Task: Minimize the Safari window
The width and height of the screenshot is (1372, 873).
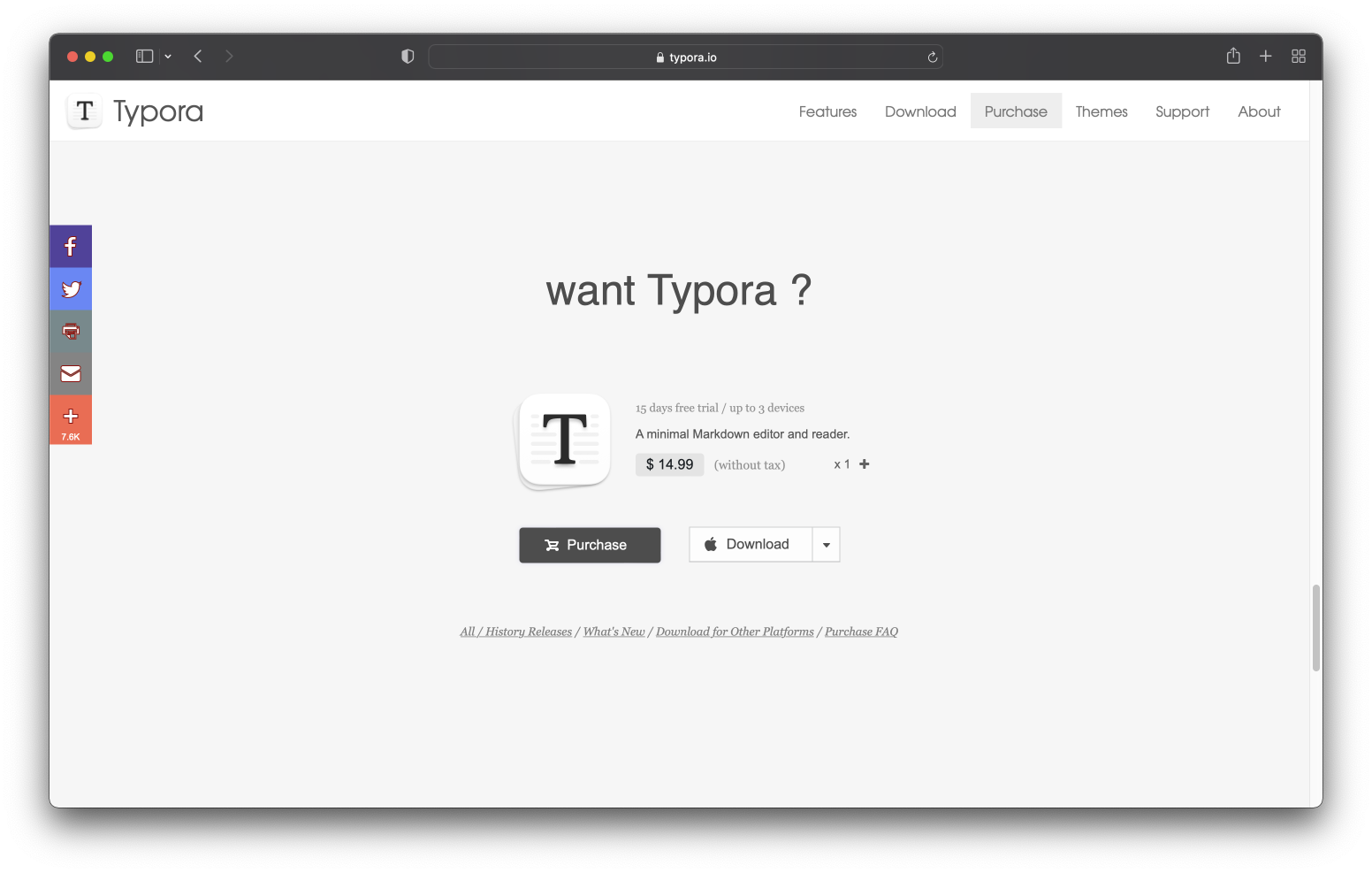Action: 90,57
